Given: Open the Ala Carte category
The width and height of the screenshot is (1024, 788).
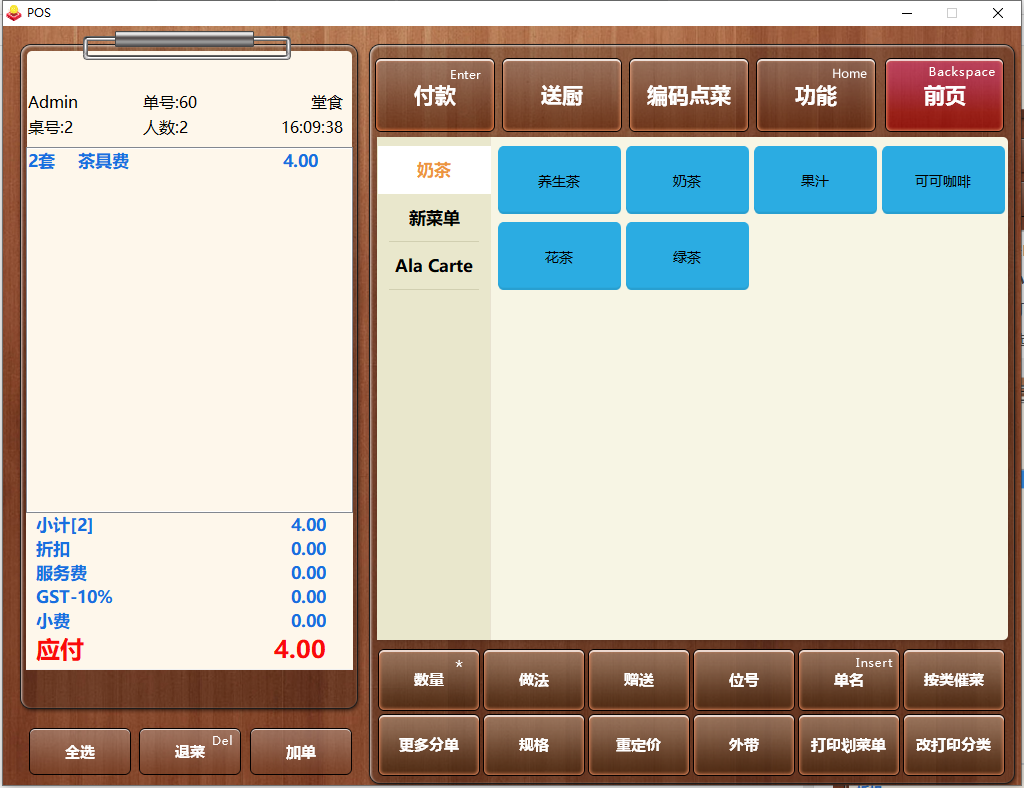Looking at the screenshot, I should pos(434,266).
